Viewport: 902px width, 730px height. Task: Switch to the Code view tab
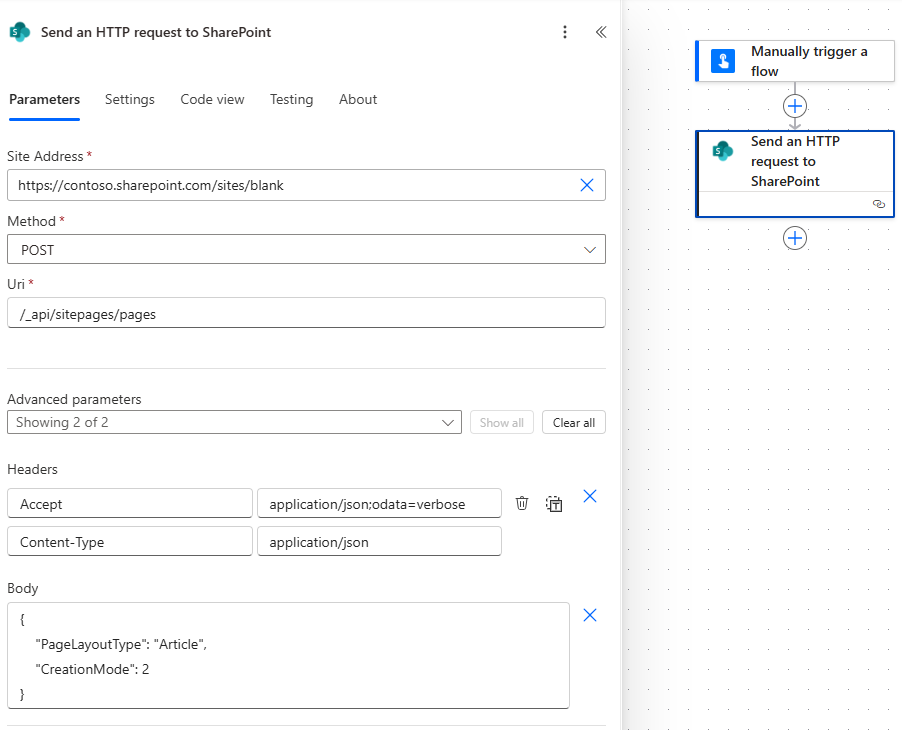212,100
